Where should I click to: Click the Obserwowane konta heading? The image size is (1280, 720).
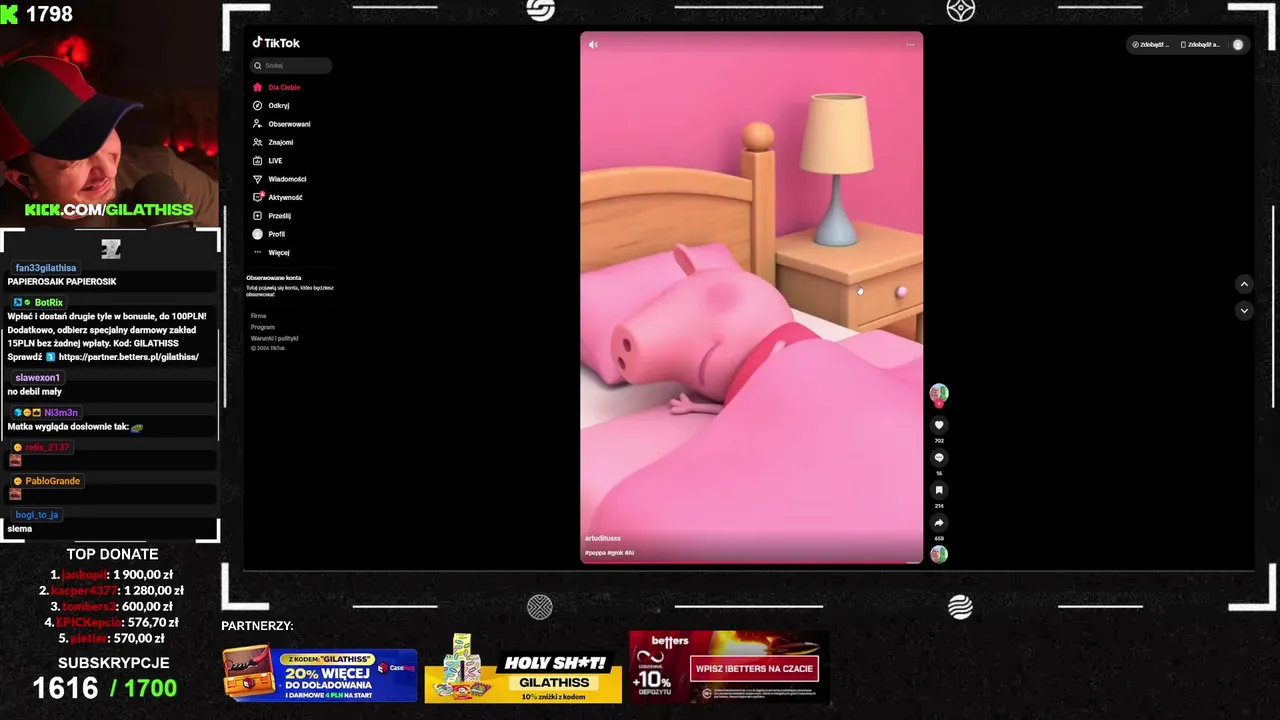[x=274, y=278]
